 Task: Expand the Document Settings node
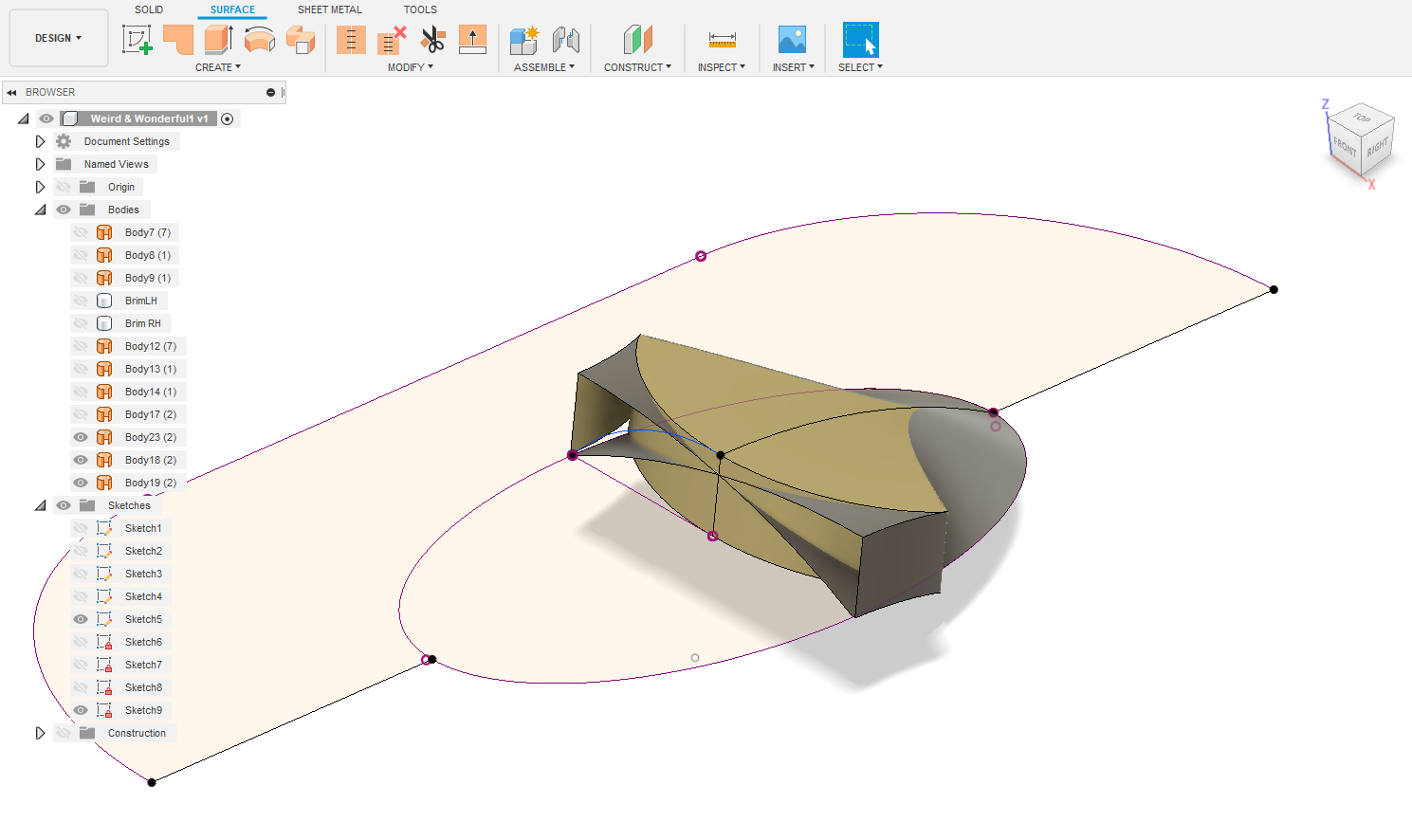click(x=40, y=141)
